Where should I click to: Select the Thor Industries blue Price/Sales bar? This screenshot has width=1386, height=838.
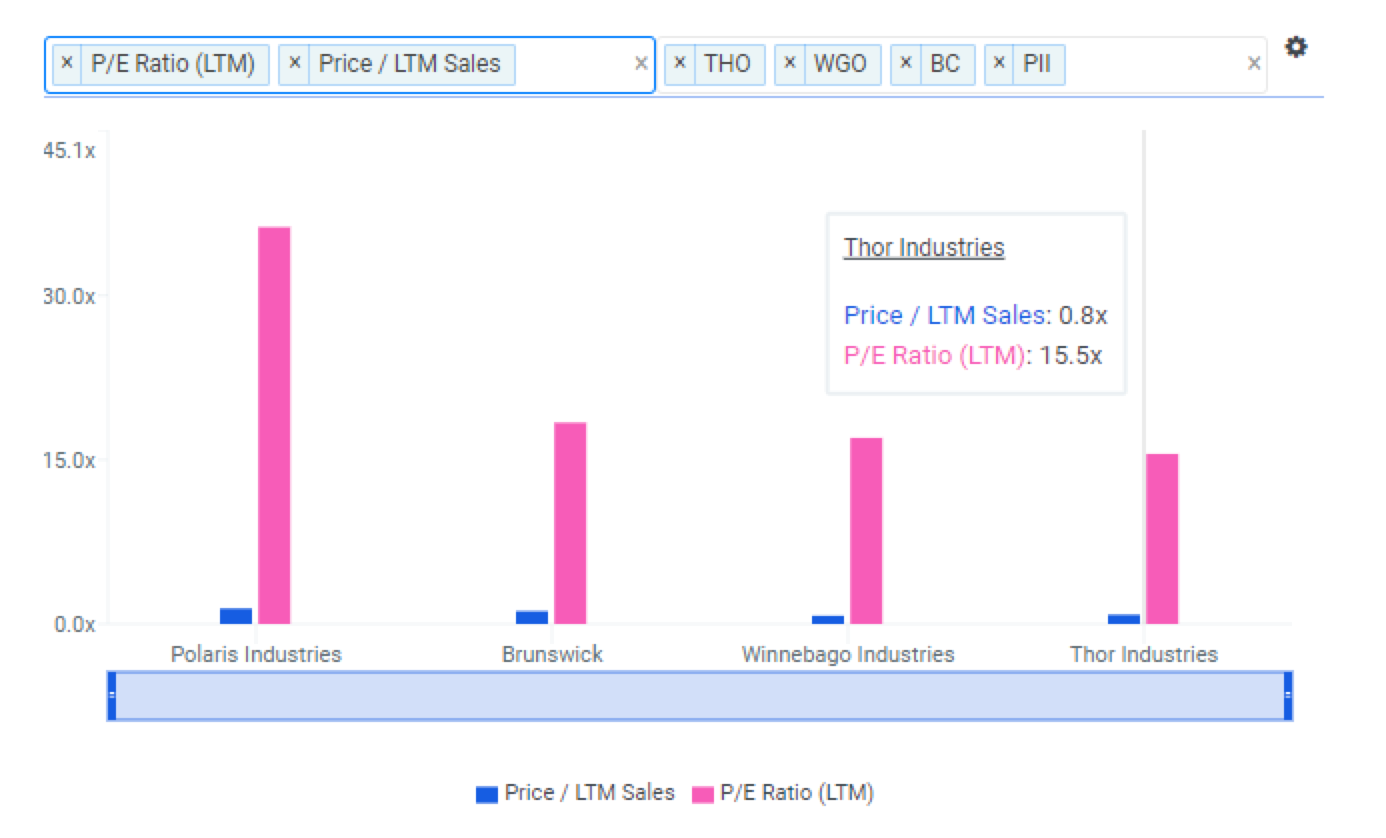pos(1124,619)
